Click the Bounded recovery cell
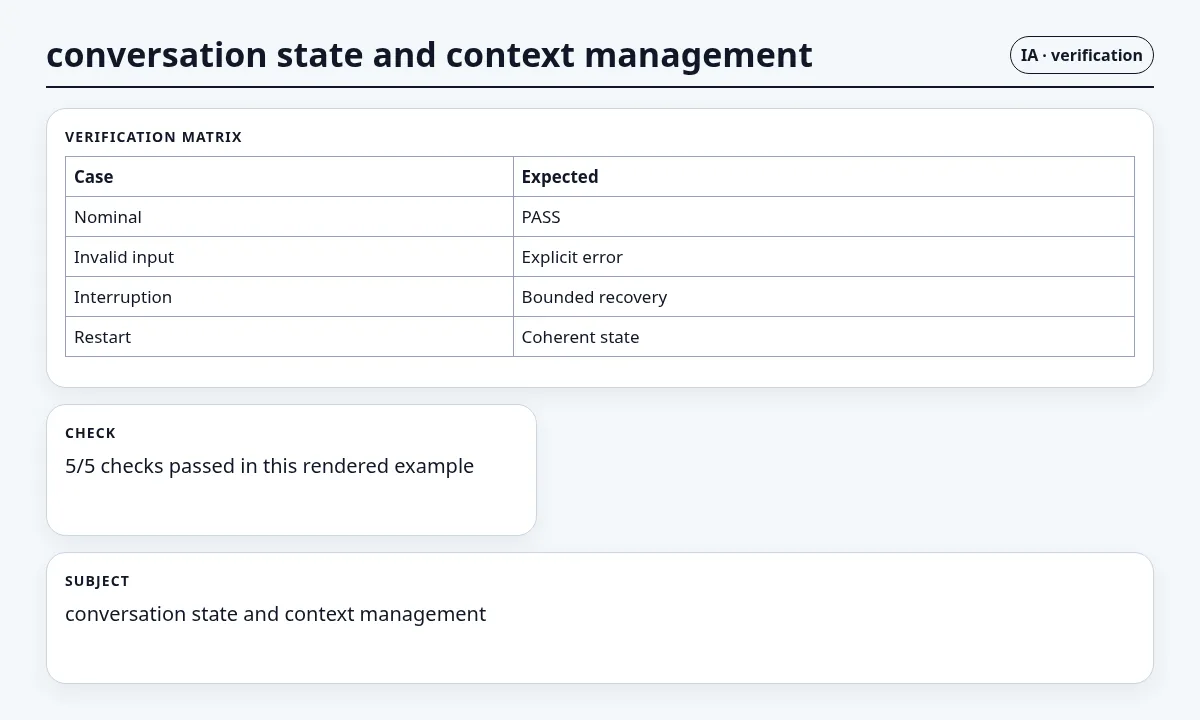1200x720 pixels. tap(824, 297)
